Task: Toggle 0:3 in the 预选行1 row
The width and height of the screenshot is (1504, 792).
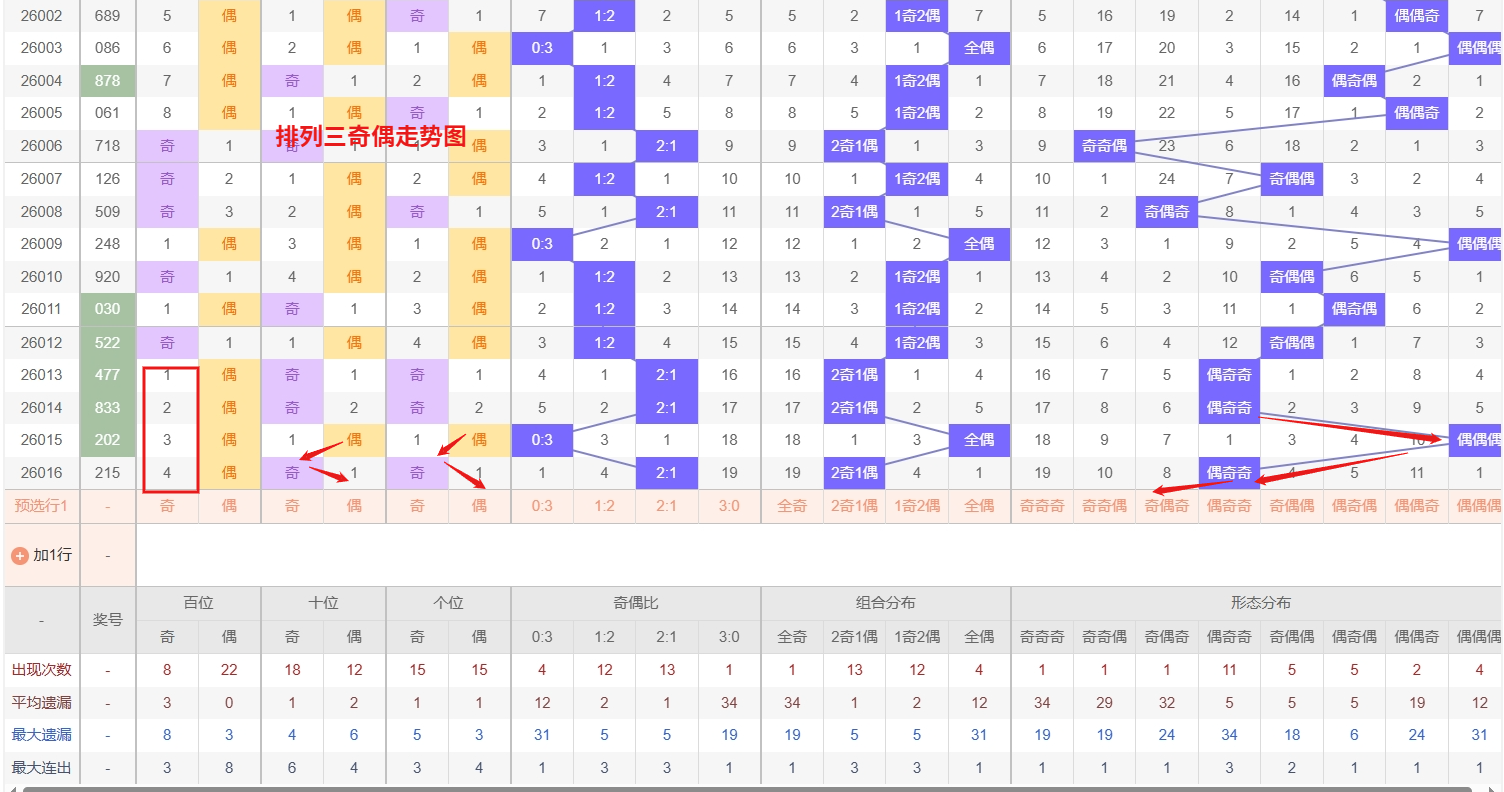Action: click(x=541, y=506)
